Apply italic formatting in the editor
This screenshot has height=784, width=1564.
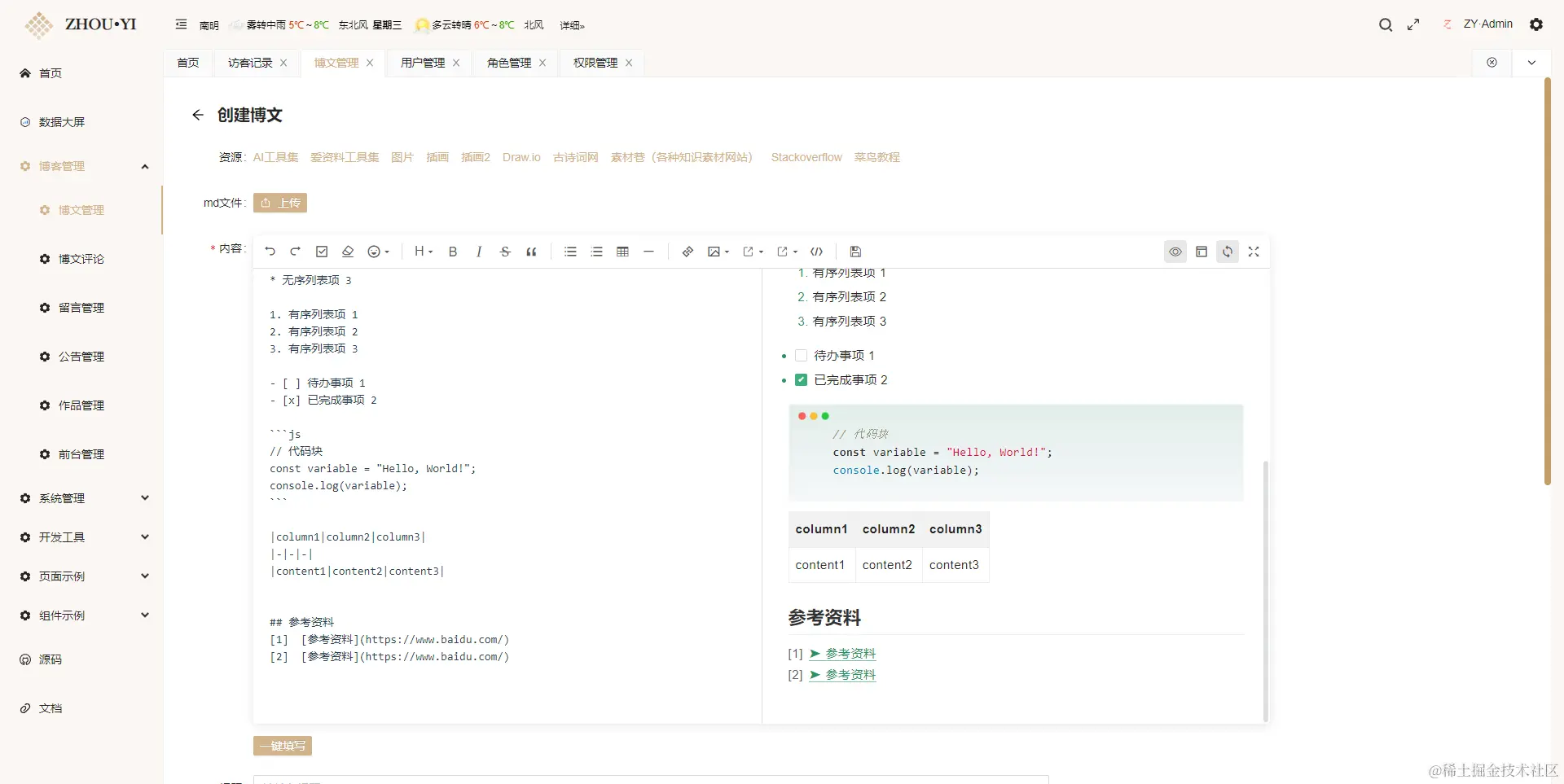pos(479,252)
